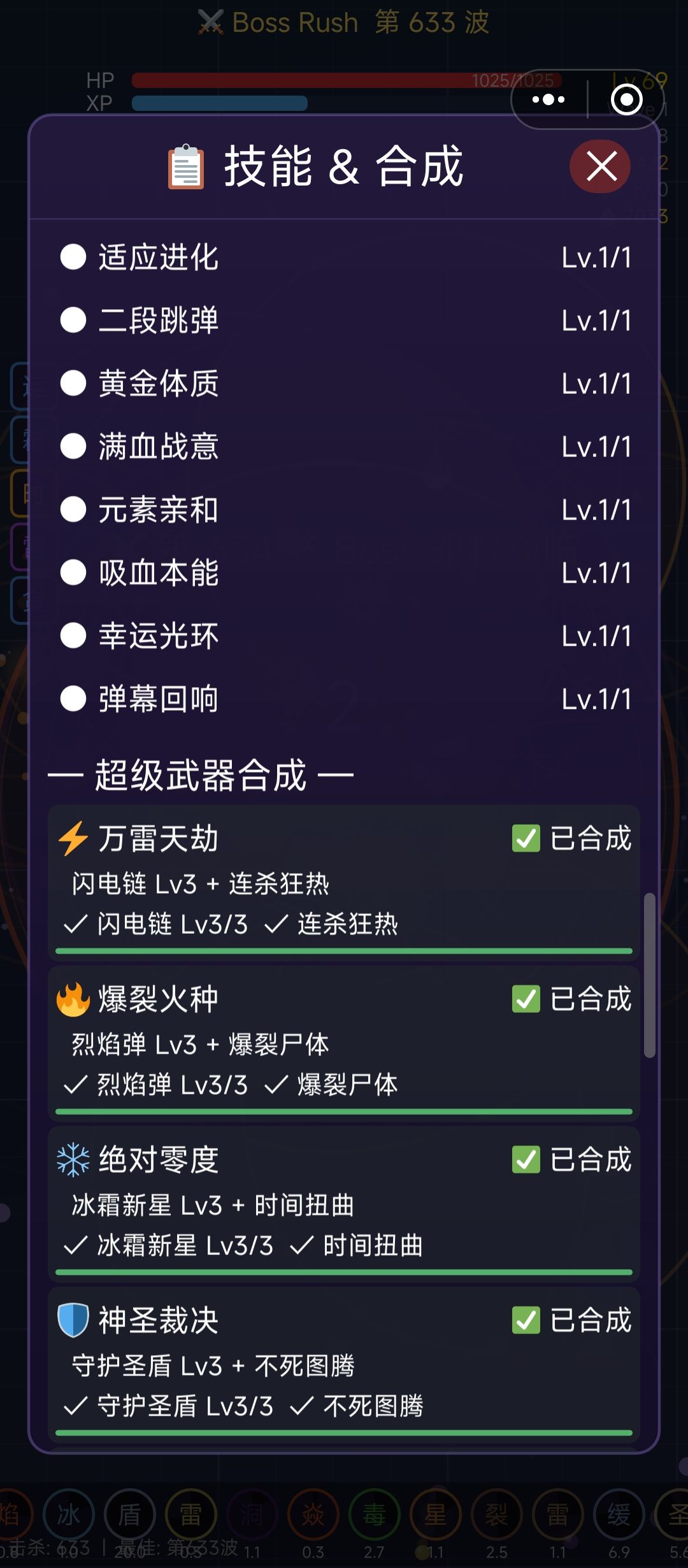Image resolution: width=688 pixels, height=1568 pixels.
Task: Toggle the 已合成 checkbox for 万雷天劫
Action: (526, 838)
